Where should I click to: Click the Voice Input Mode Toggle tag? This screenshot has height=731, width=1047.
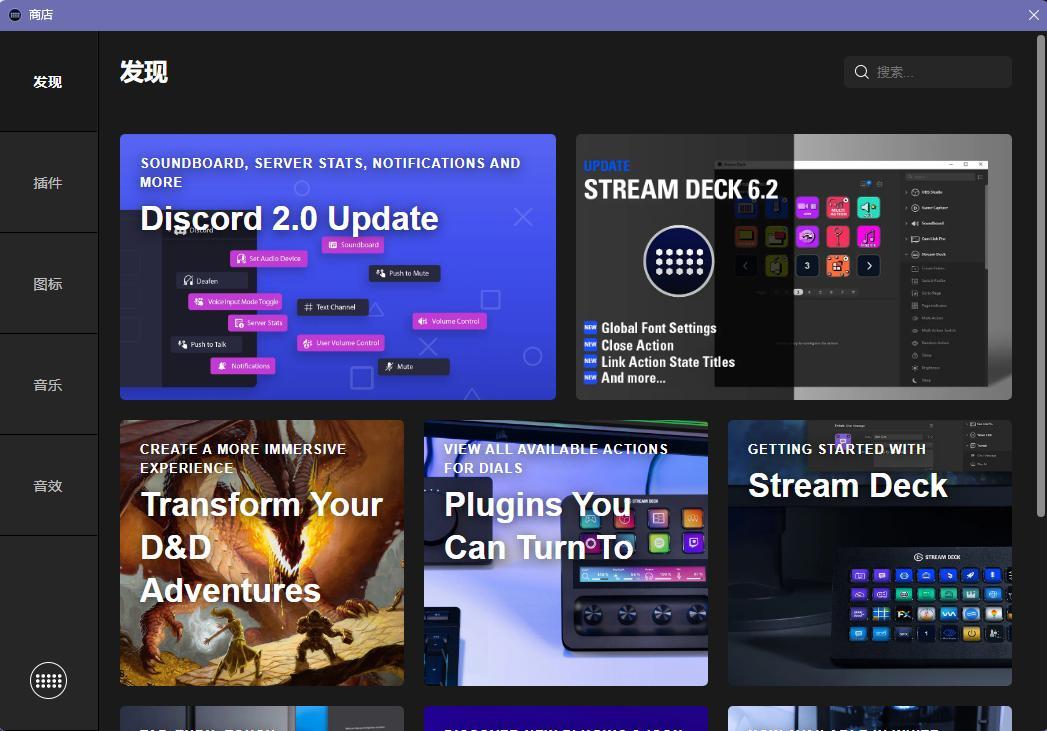click(235, 302)
